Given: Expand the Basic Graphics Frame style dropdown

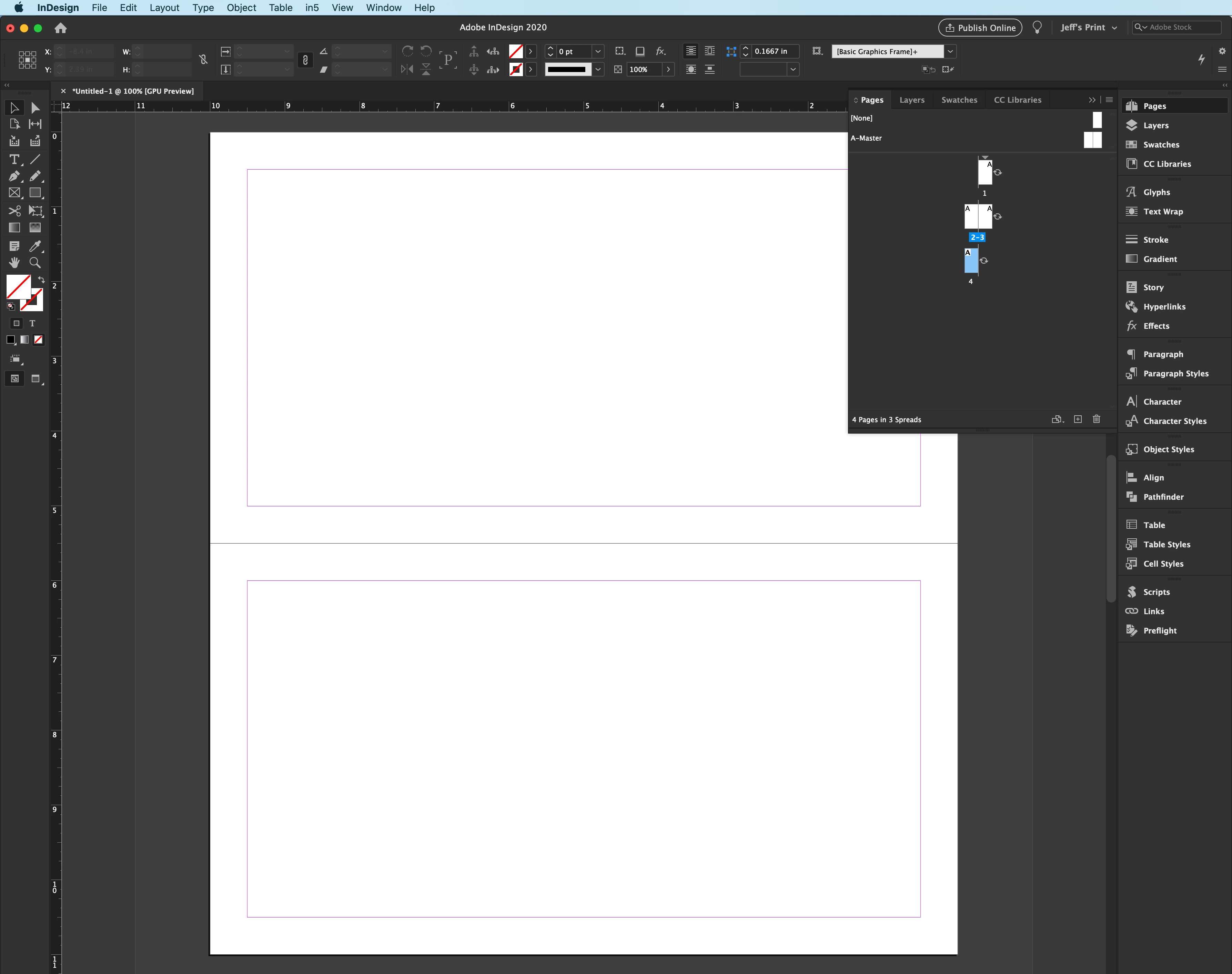Looking at the screenshot, I should pyautogui.click(x=950, y=51).
